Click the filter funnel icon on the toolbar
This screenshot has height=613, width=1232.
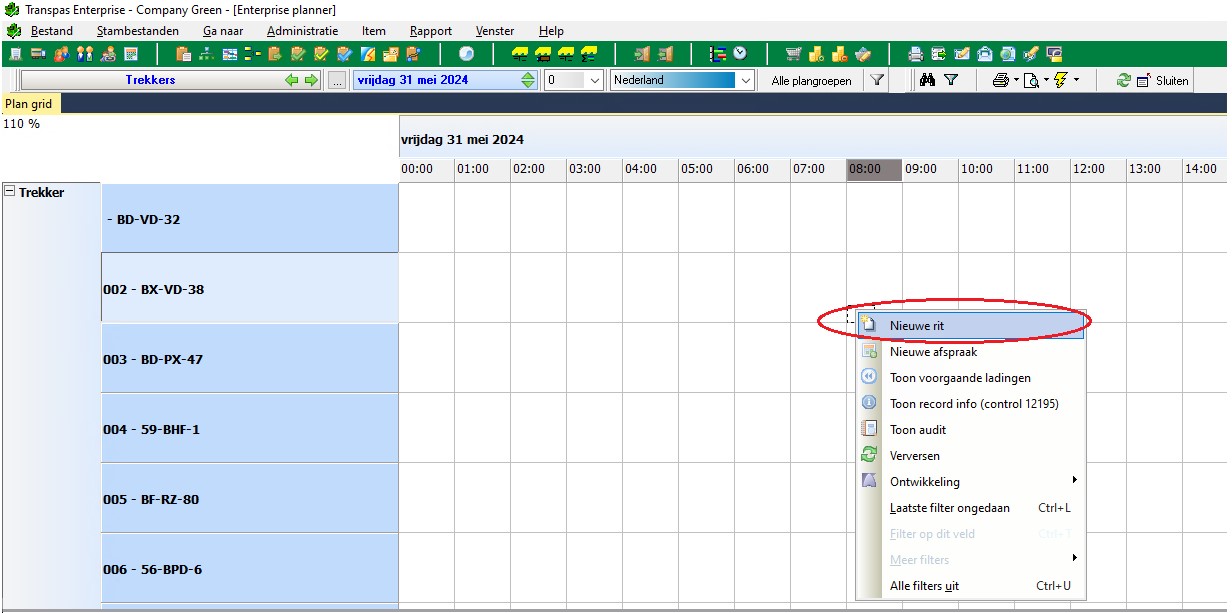pyautogui.click(x=951, y=80)
